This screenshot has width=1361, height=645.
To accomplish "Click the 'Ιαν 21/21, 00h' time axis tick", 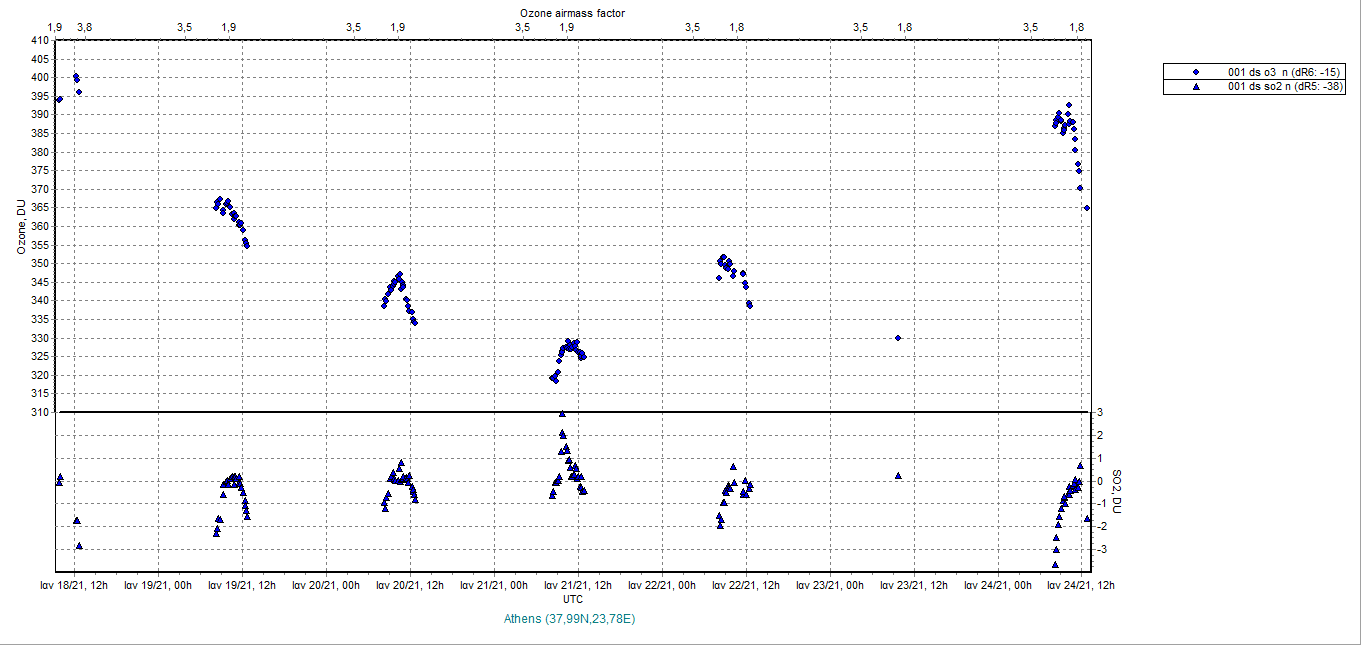I will pyautogui.click(x=496, y=585).
